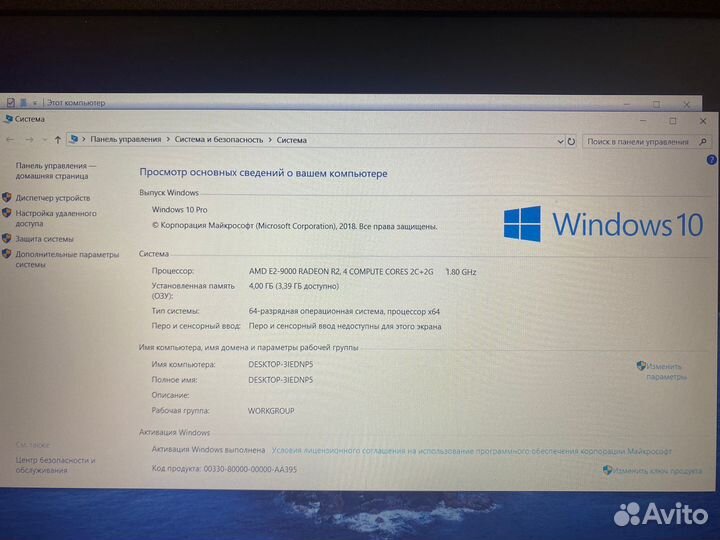Select 64-разрядная операционная система text
Screen dimensions: 720x540
[344, 311]
